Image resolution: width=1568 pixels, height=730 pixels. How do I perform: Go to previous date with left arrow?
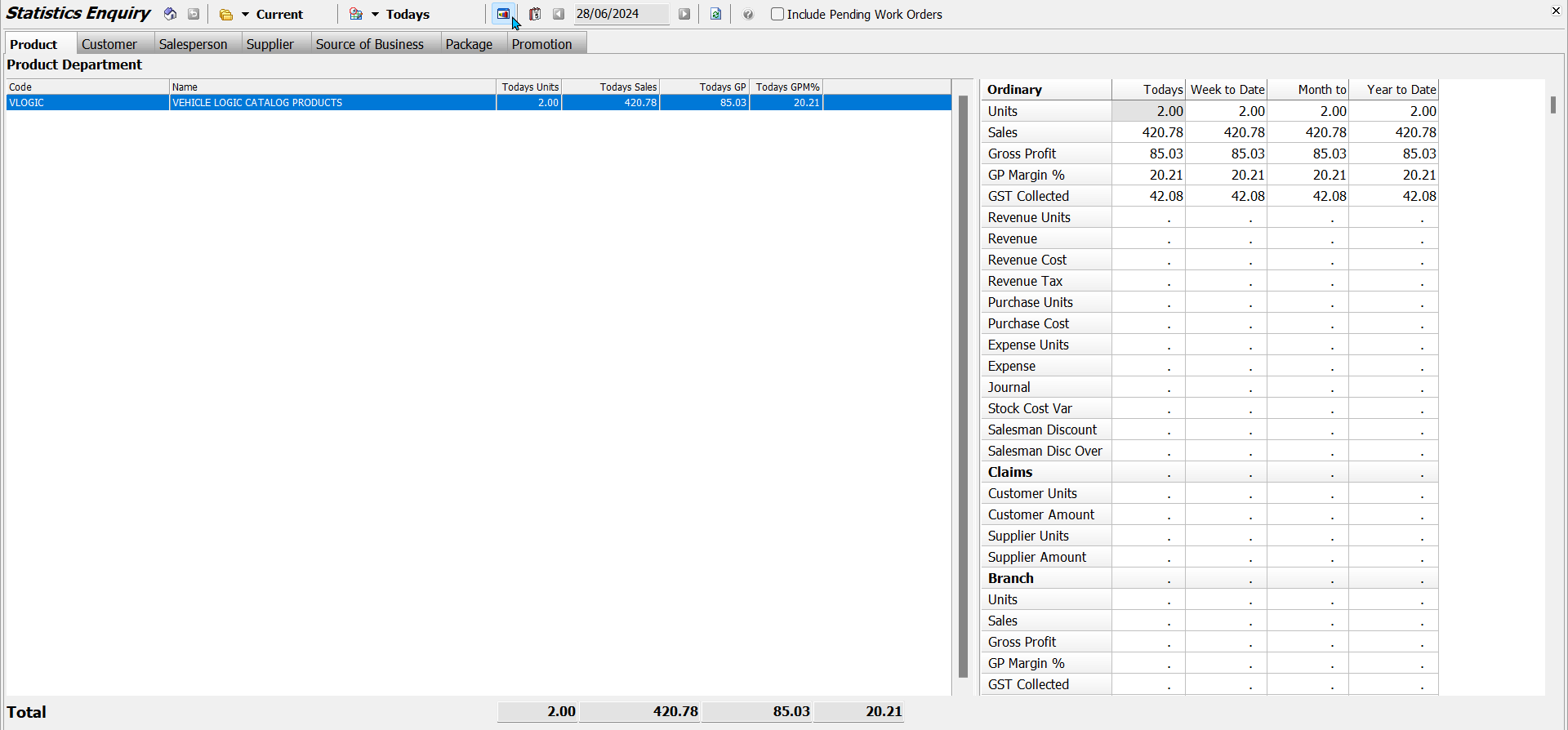[559, 14]
